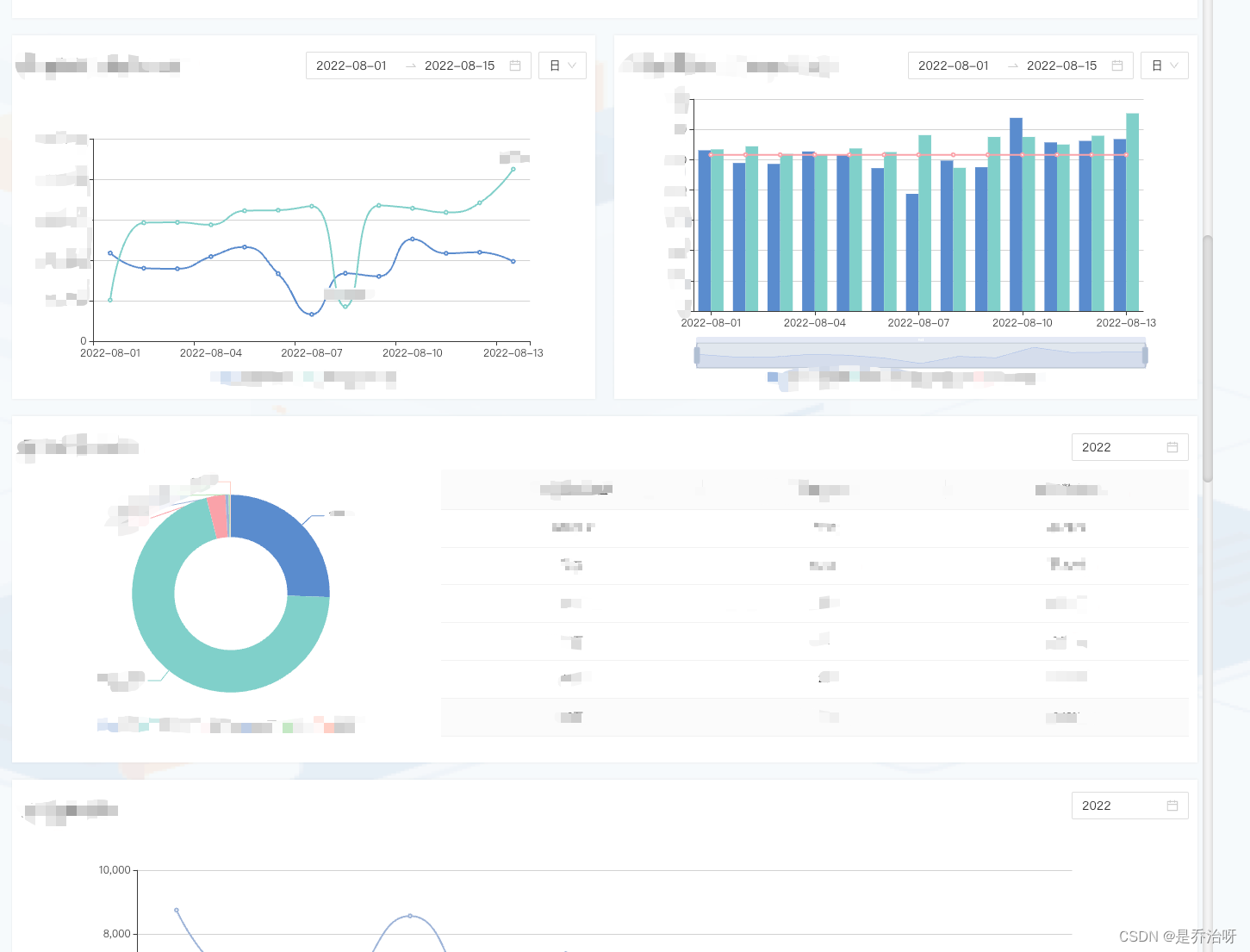Click calendar icon in donut chart year picker

[x=1172, y=447]
